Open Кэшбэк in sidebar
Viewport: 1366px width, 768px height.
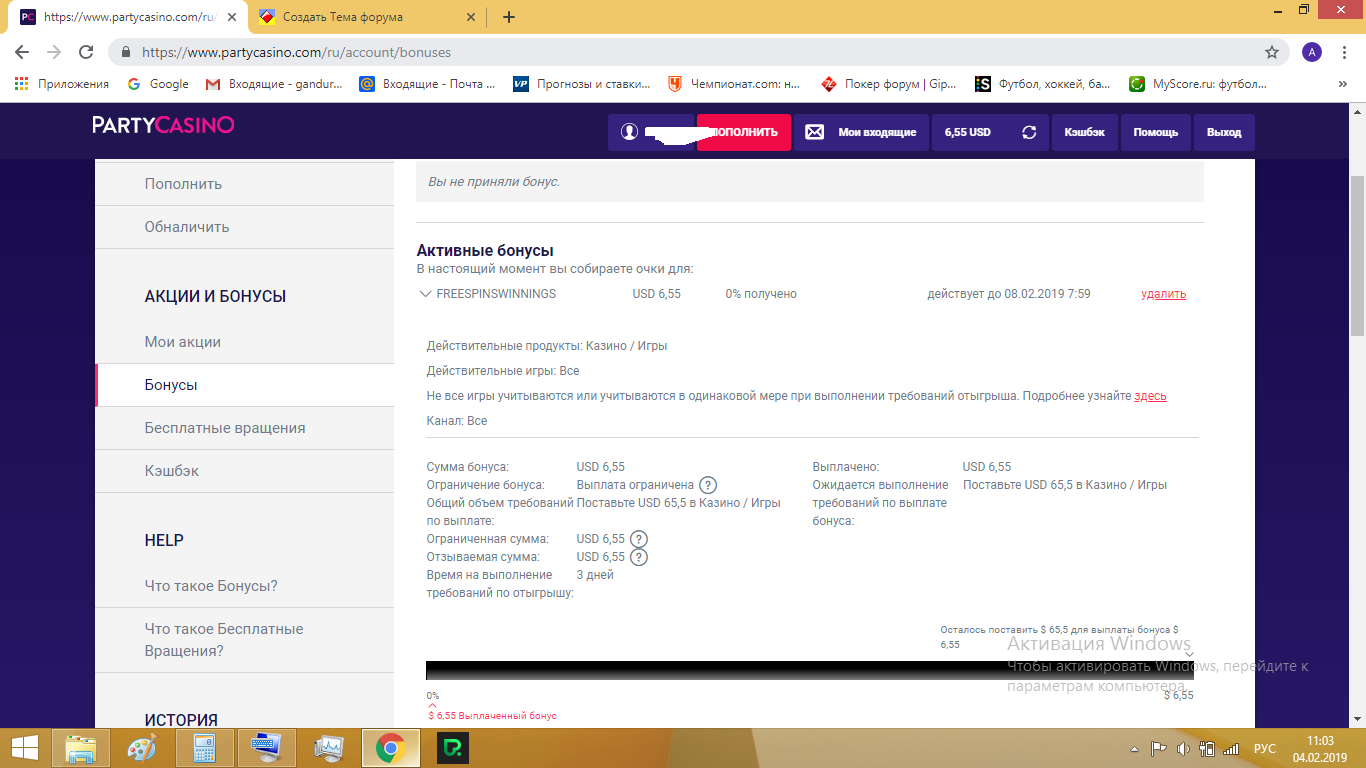(244, 471)
